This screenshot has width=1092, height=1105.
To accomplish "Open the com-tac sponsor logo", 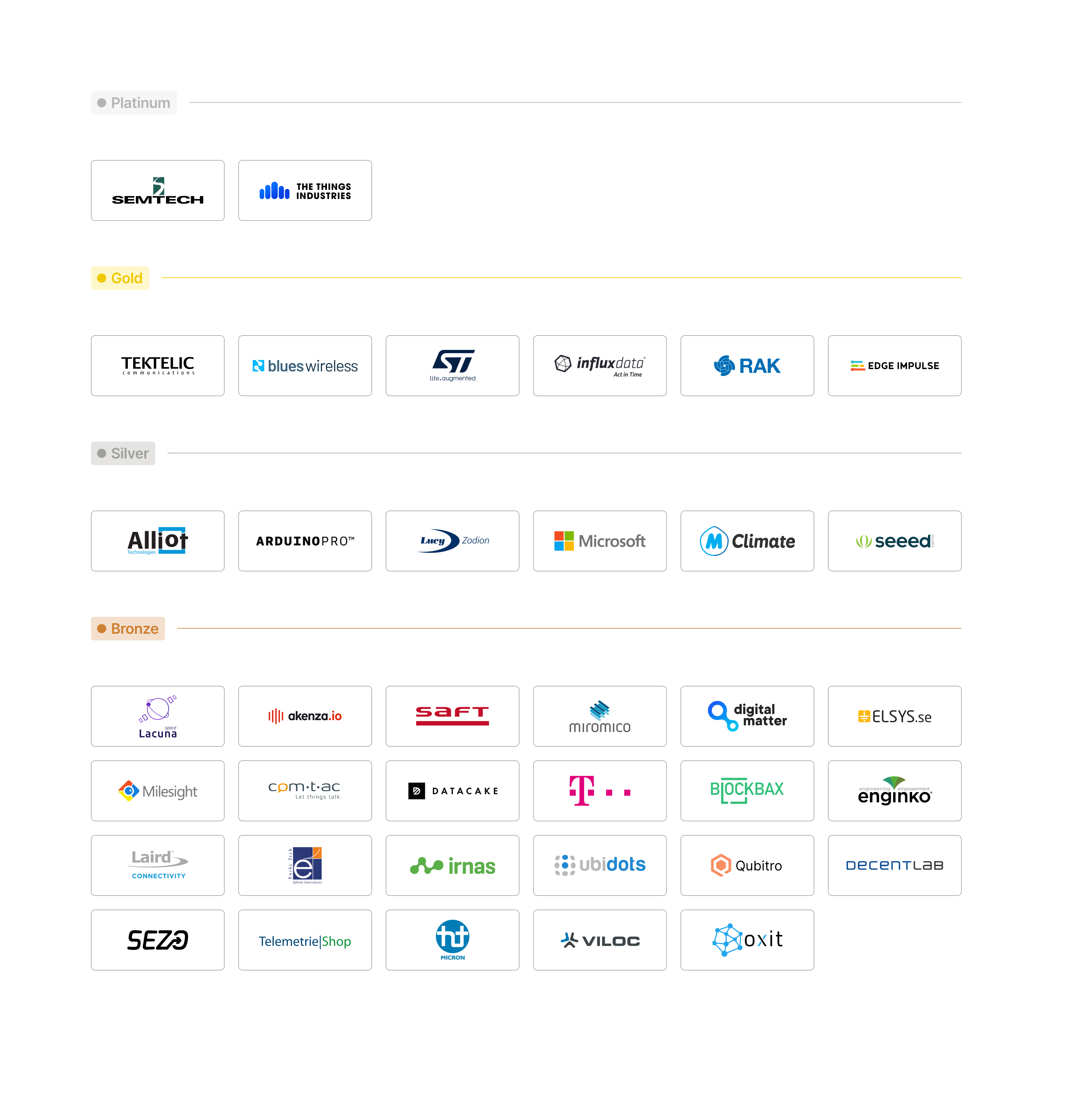I will pos(305,791).
